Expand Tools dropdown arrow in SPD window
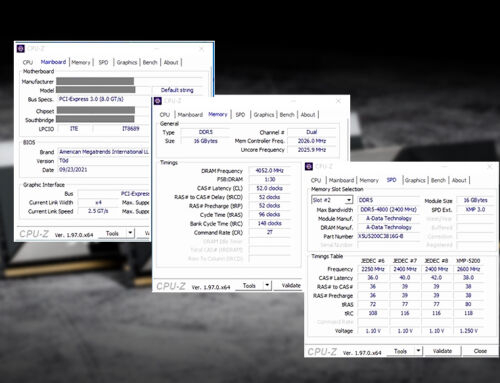This screenshot has width=500, height=383. coord(418,351)
